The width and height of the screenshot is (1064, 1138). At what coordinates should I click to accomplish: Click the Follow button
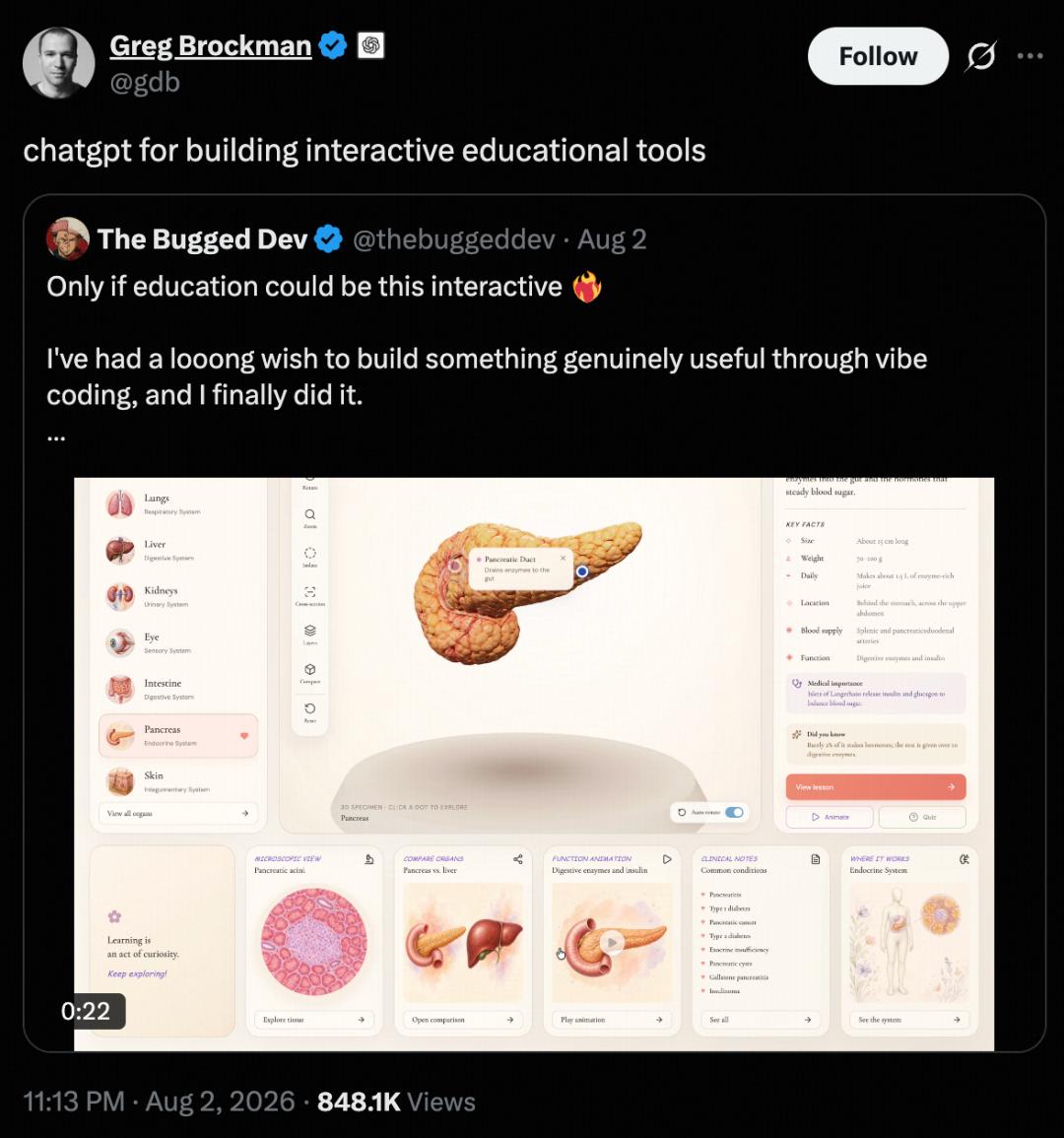tap(878, 56)
